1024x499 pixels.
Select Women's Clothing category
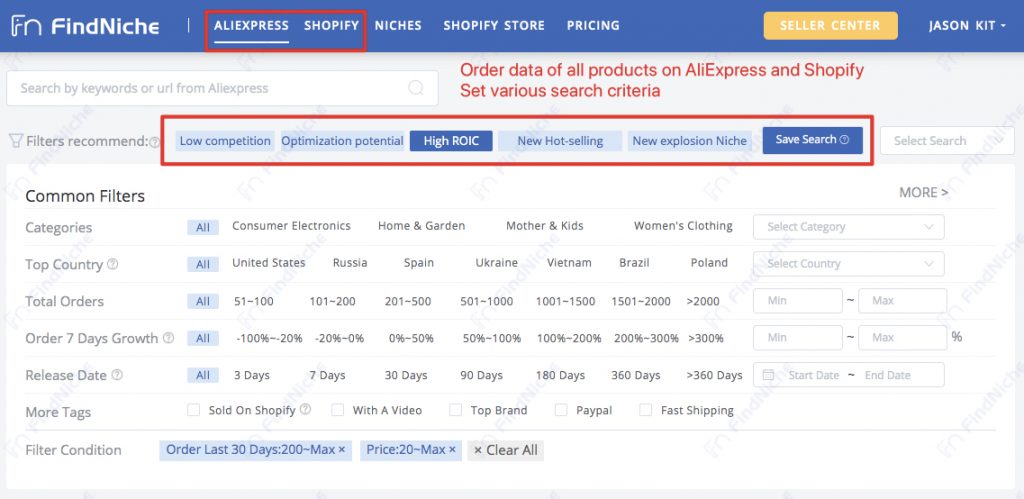683,226
